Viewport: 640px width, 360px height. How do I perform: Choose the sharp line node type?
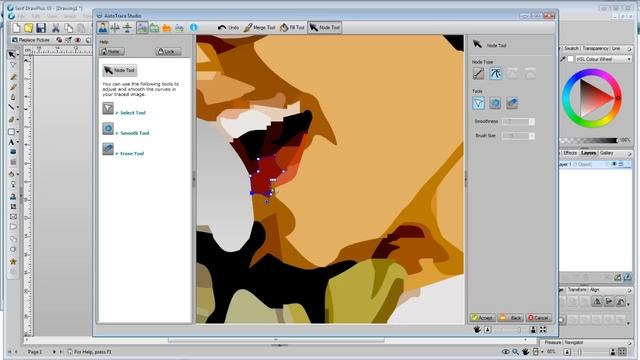[x=478, y=73]
